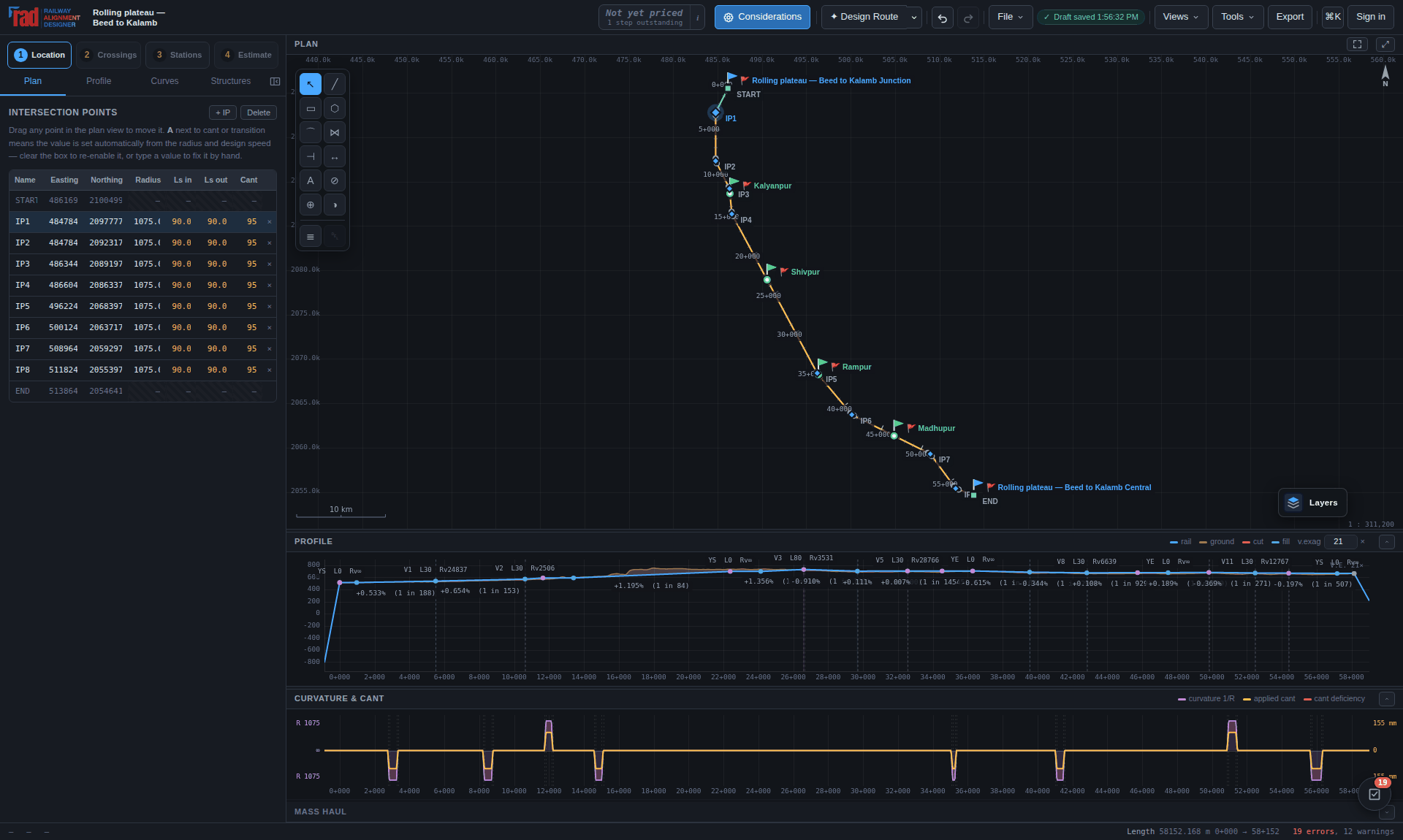Select the line drawing tool

(x=335, y=84)
